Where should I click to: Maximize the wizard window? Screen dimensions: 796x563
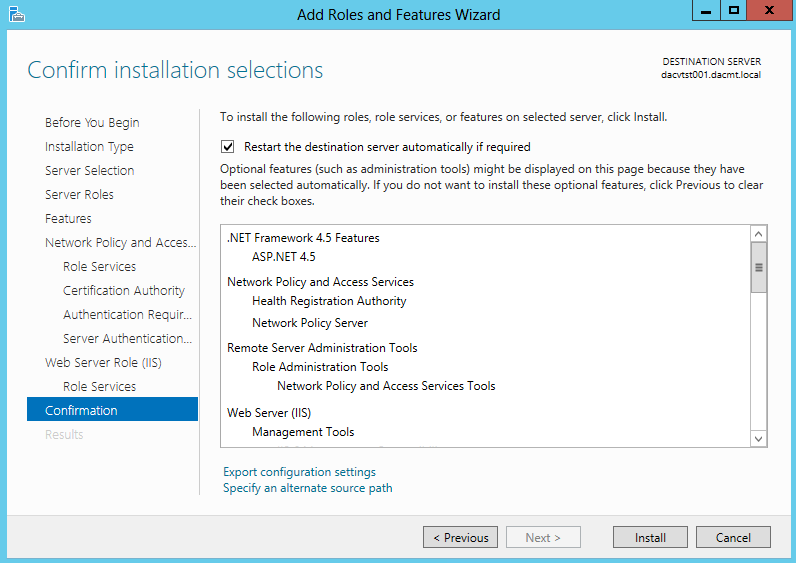733,10
